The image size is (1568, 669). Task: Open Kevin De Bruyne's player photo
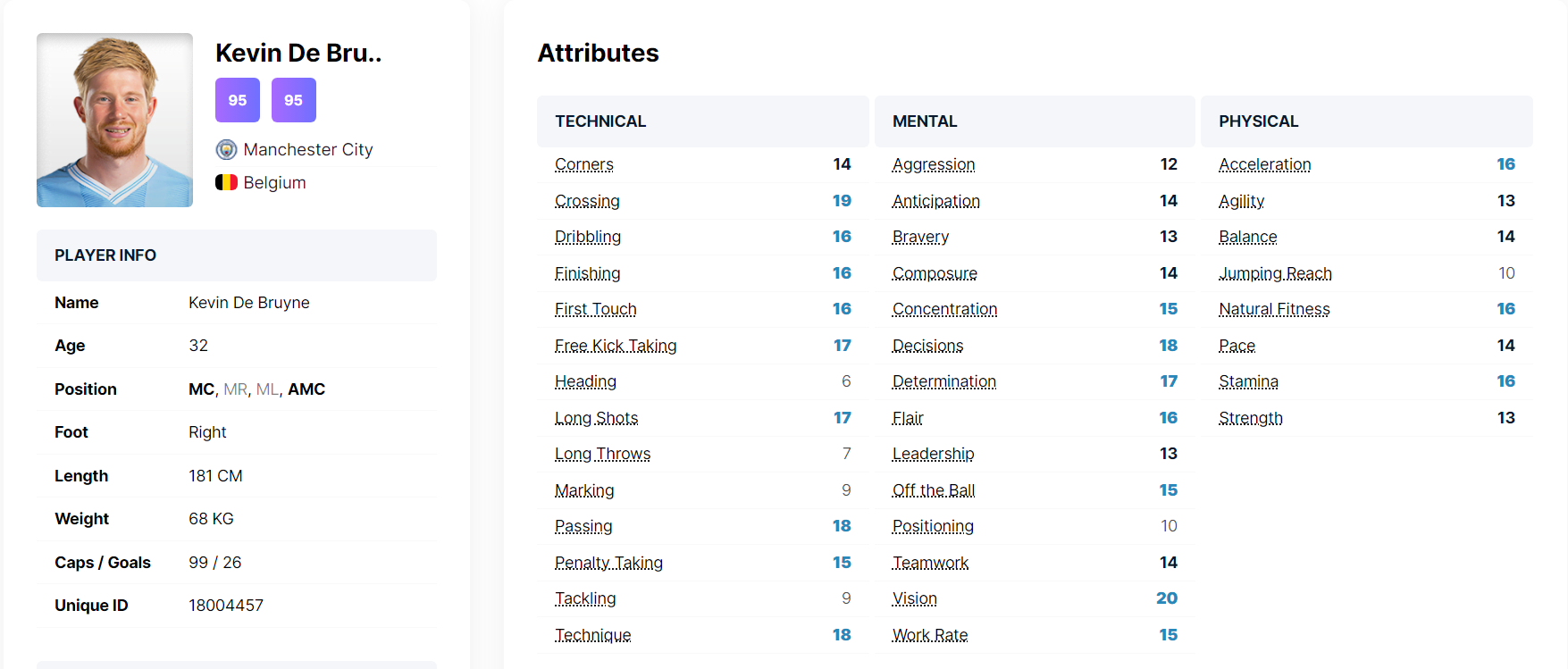[x=114, y=120]
